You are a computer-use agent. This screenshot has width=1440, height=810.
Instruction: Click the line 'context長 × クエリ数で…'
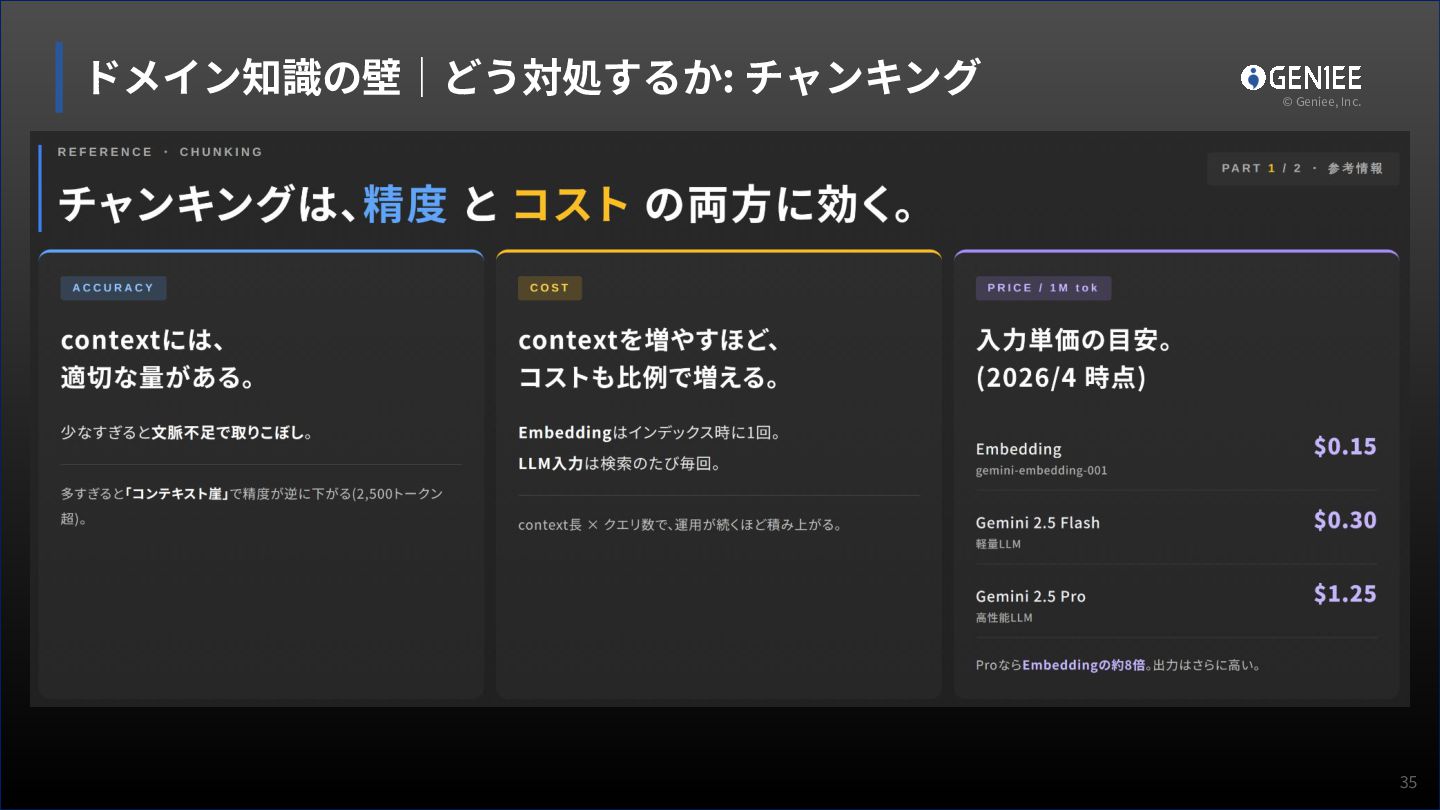tap(681, 524)
